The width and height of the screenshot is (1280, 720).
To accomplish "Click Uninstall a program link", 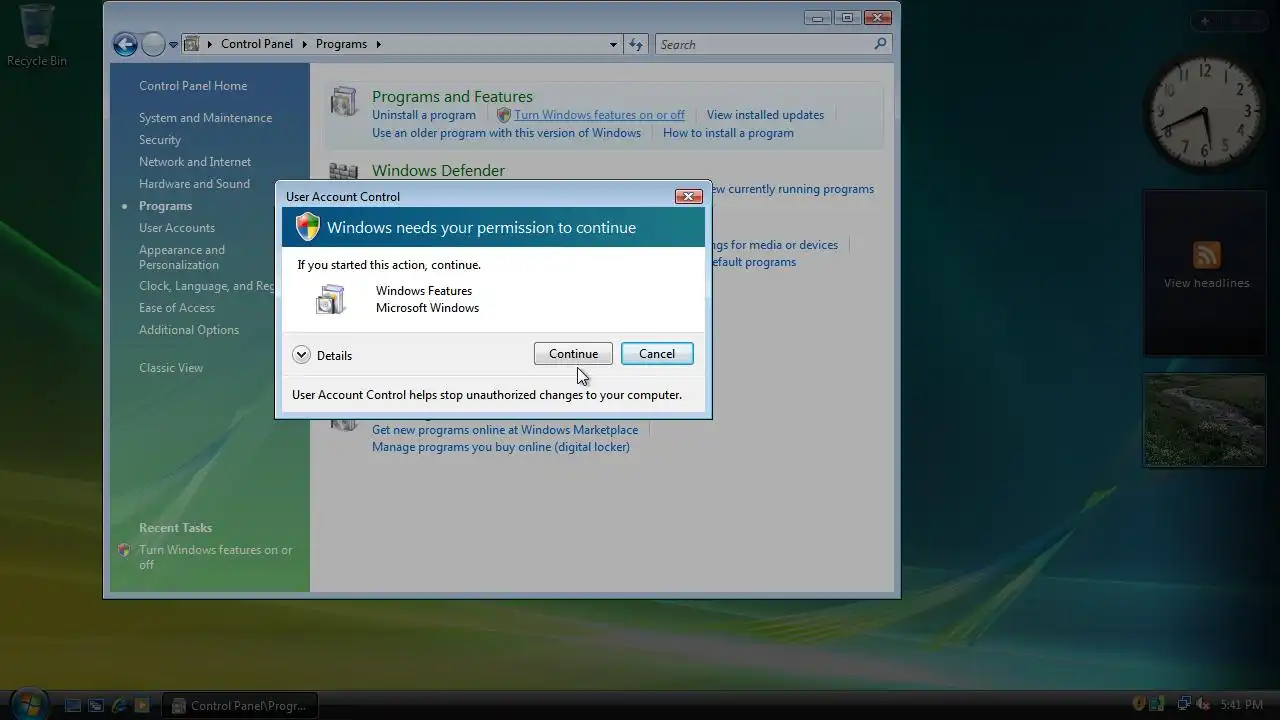I will tap(424, 115).
